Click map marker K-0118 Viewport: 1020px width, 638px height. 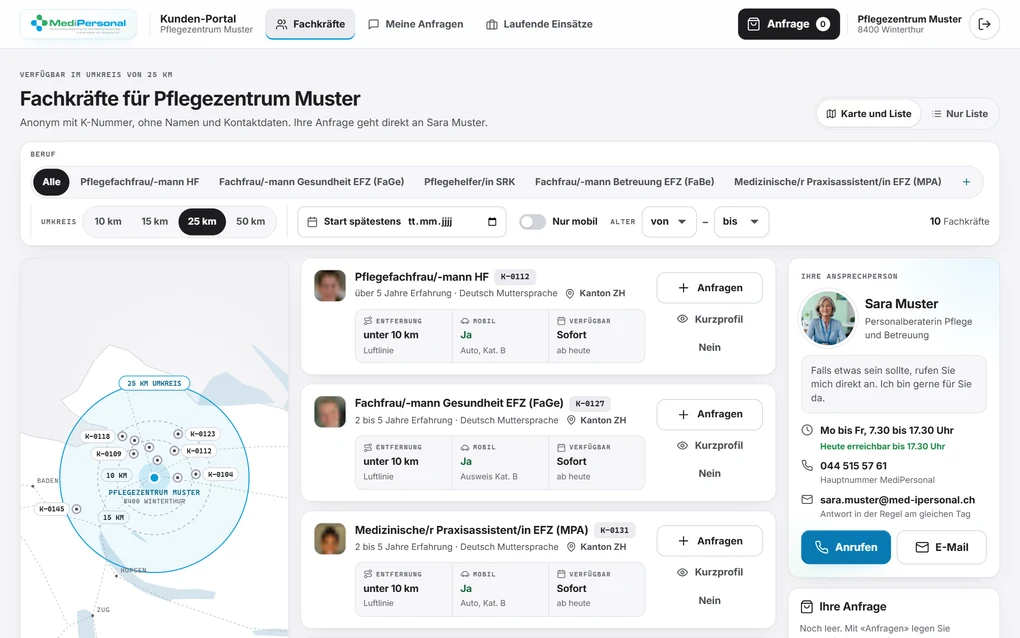coord(98,436)
